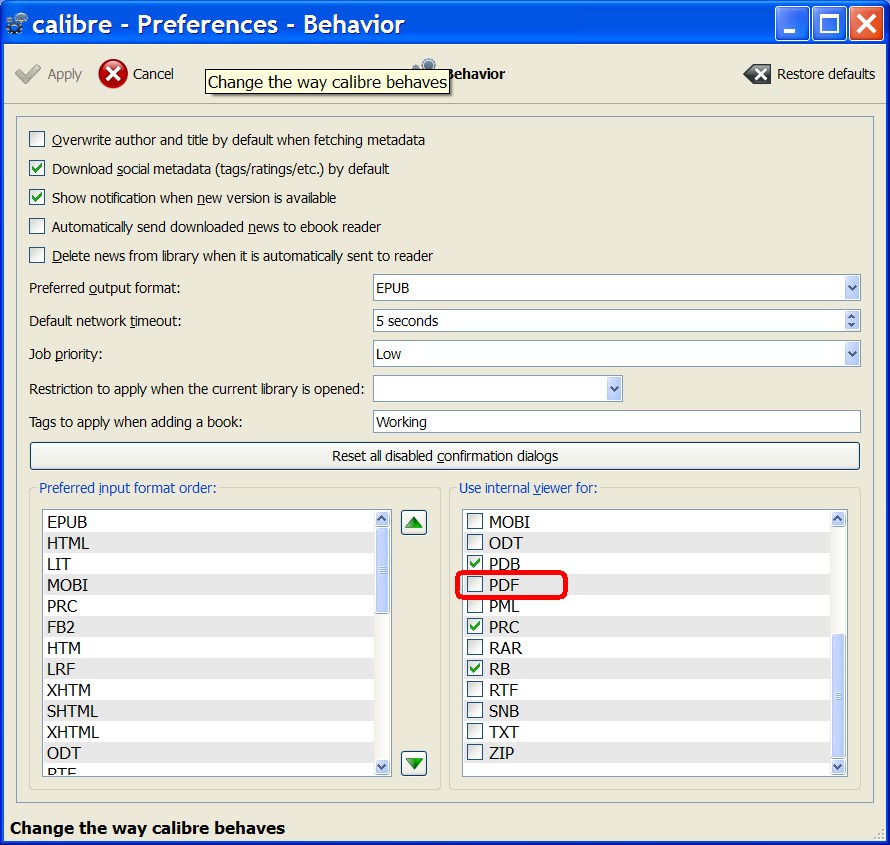Screen dimensions: 890x845
Task: Click the red Cancel X icon
Action: (x=113, y=74)
